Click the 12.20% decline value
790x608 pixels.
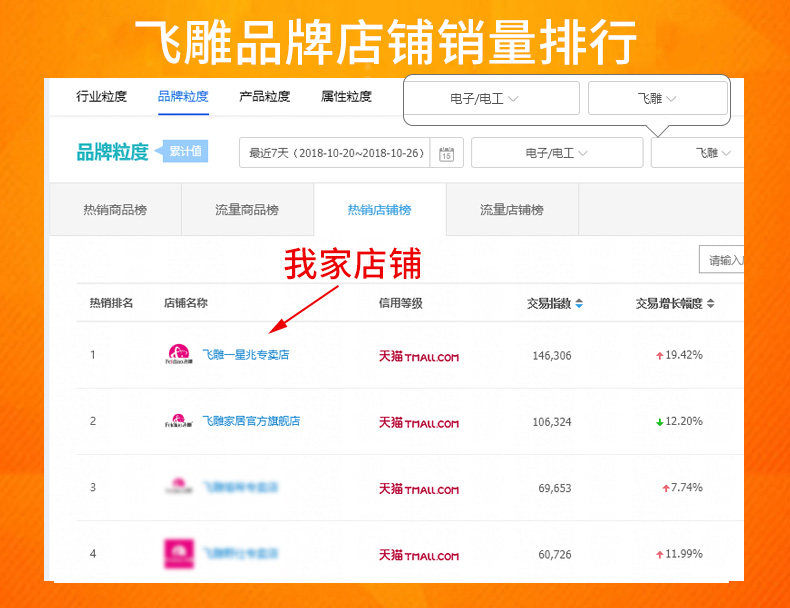click(x=684, y=421)
